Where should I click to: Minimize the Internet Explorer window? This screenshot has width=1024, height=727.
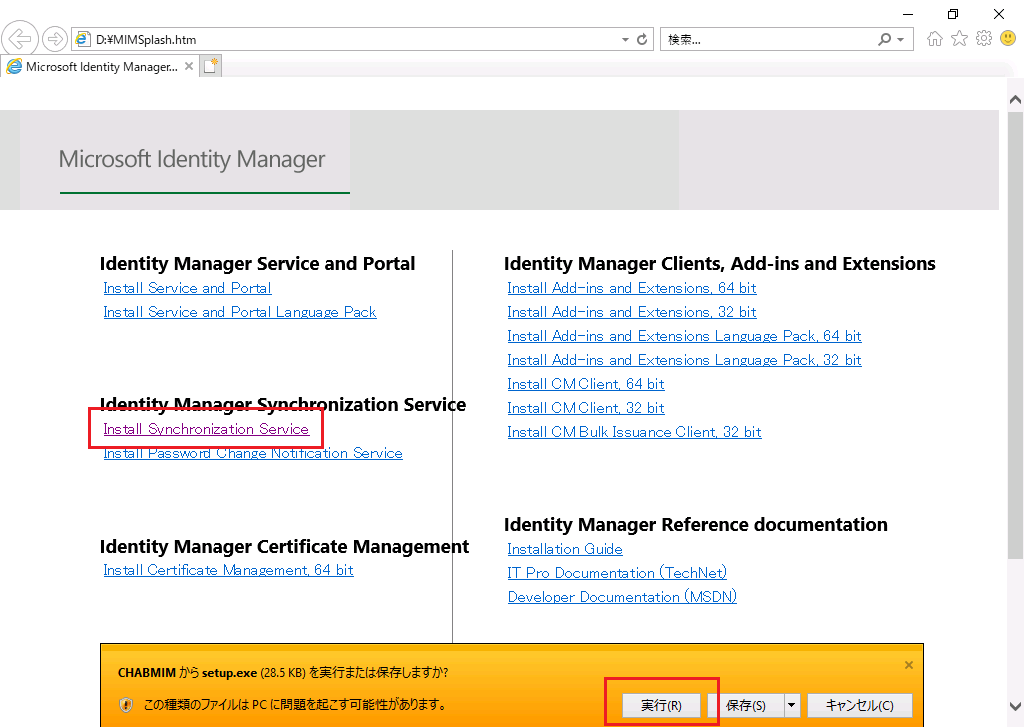point(908,14)
